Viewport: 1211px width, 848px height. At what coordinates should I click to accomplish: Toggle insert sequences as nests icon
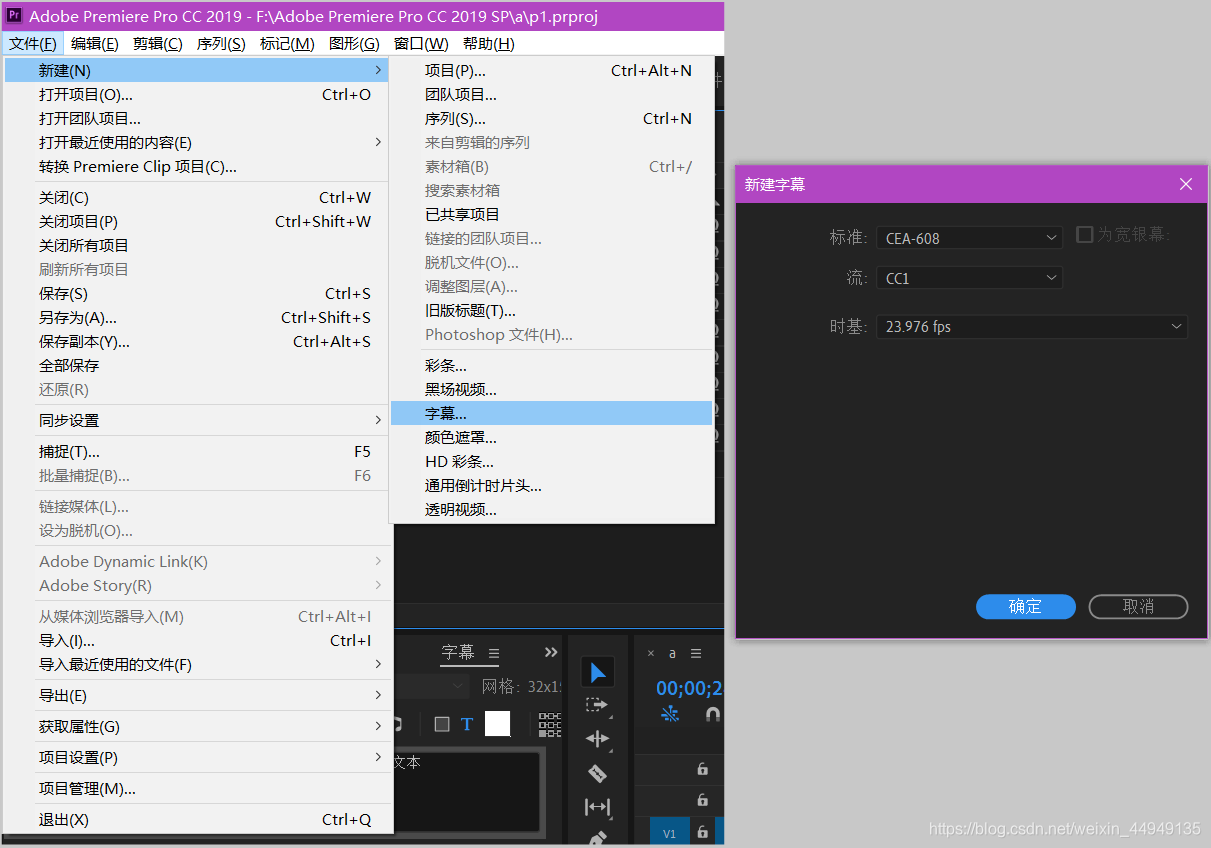[x=670, y=714]
